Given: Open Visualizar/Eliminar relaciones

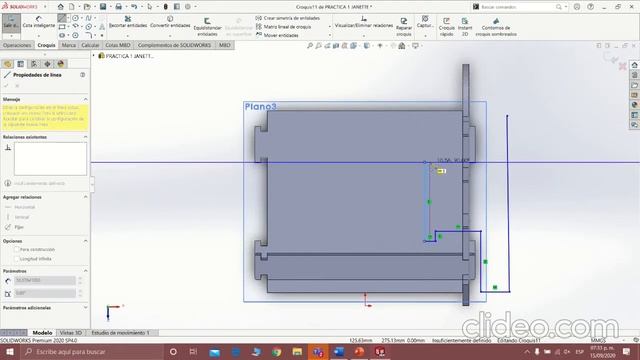Looking at the screenshot, I should pyautogui.click(x=364, y=22).
